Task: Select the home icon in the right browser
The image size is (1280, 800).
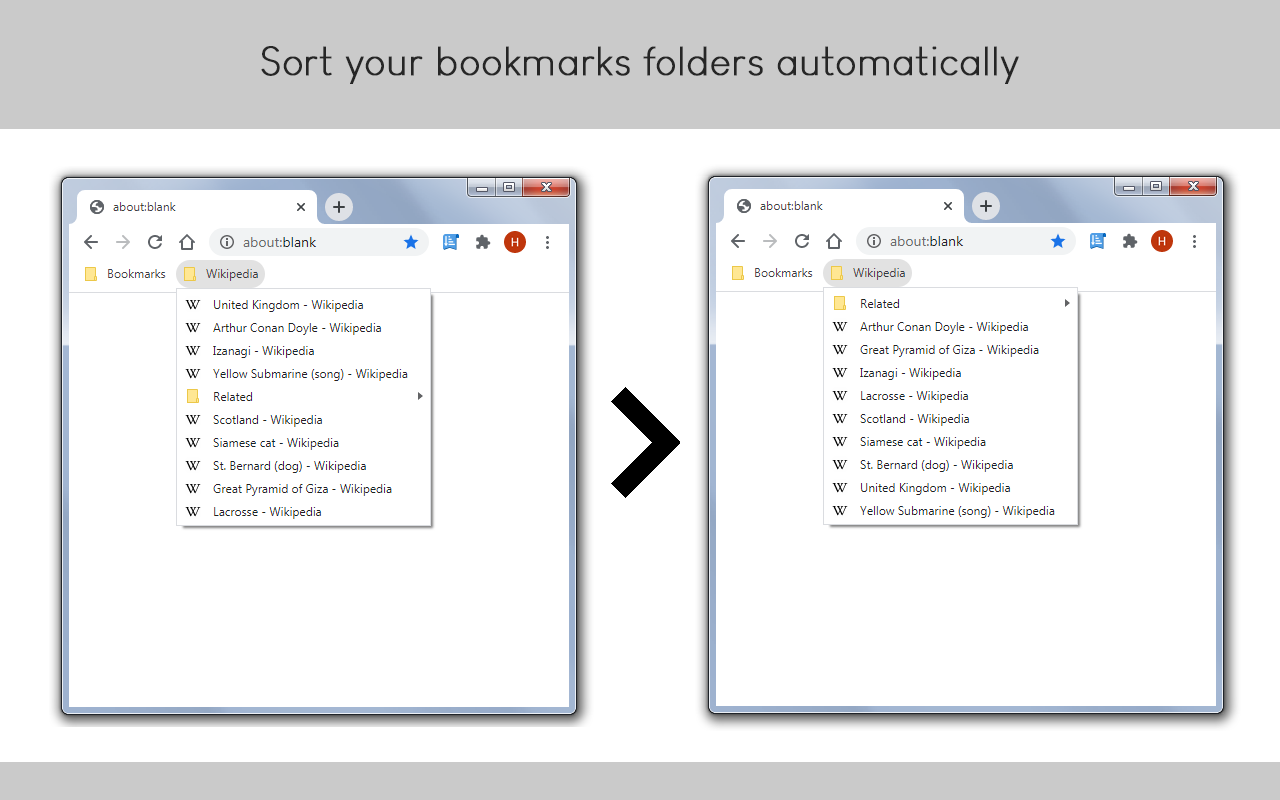Action: pos(834,241)
